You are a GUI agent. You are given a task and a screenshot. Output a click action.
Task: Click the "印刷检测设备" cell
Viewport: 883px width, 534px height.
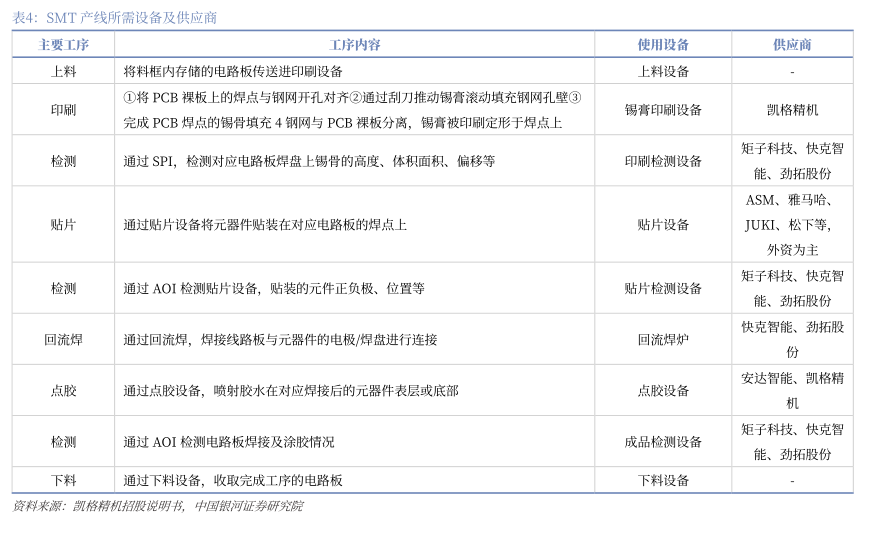[663, 161]
